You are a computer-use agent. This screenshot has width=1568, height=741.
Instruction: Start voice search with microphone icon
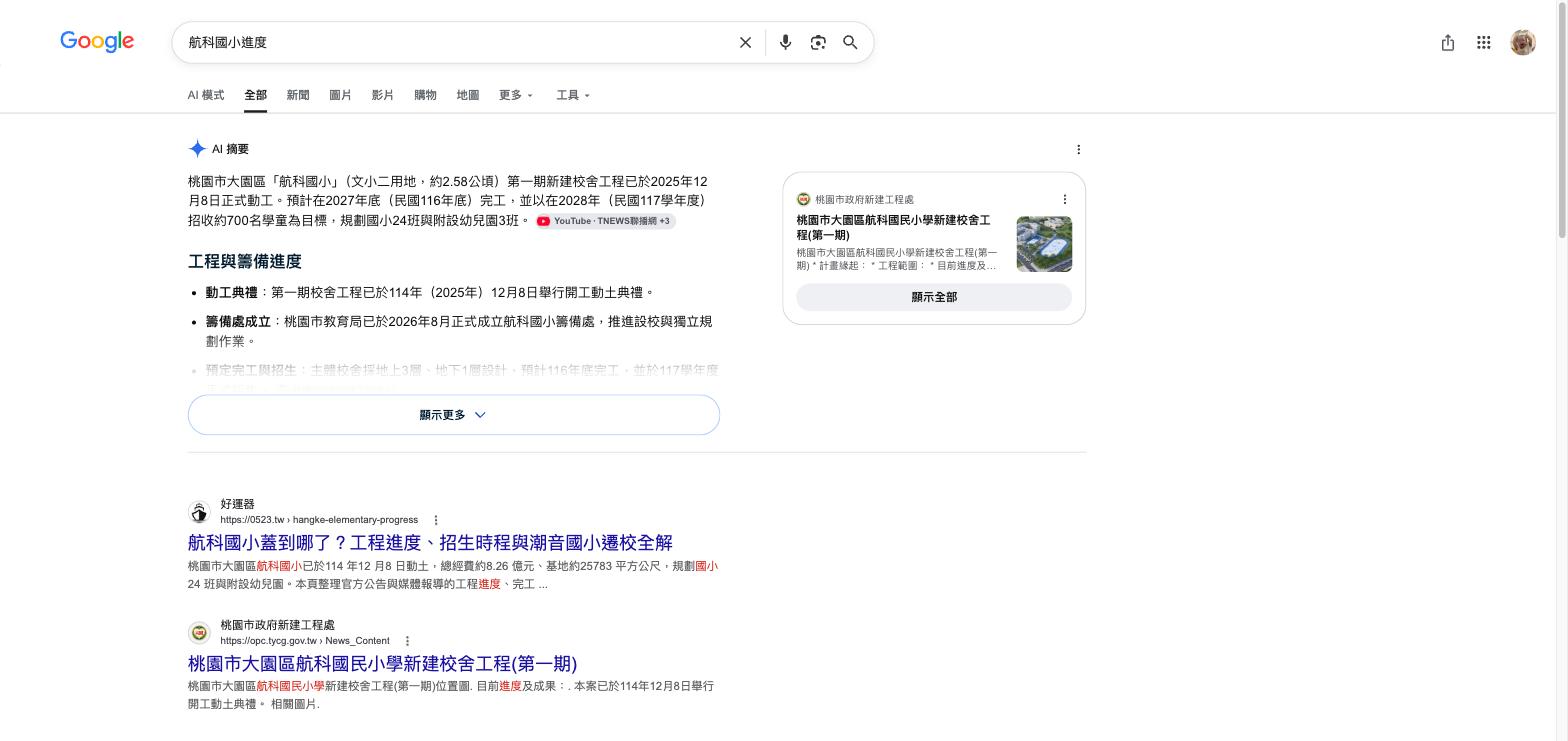point(785,42)
